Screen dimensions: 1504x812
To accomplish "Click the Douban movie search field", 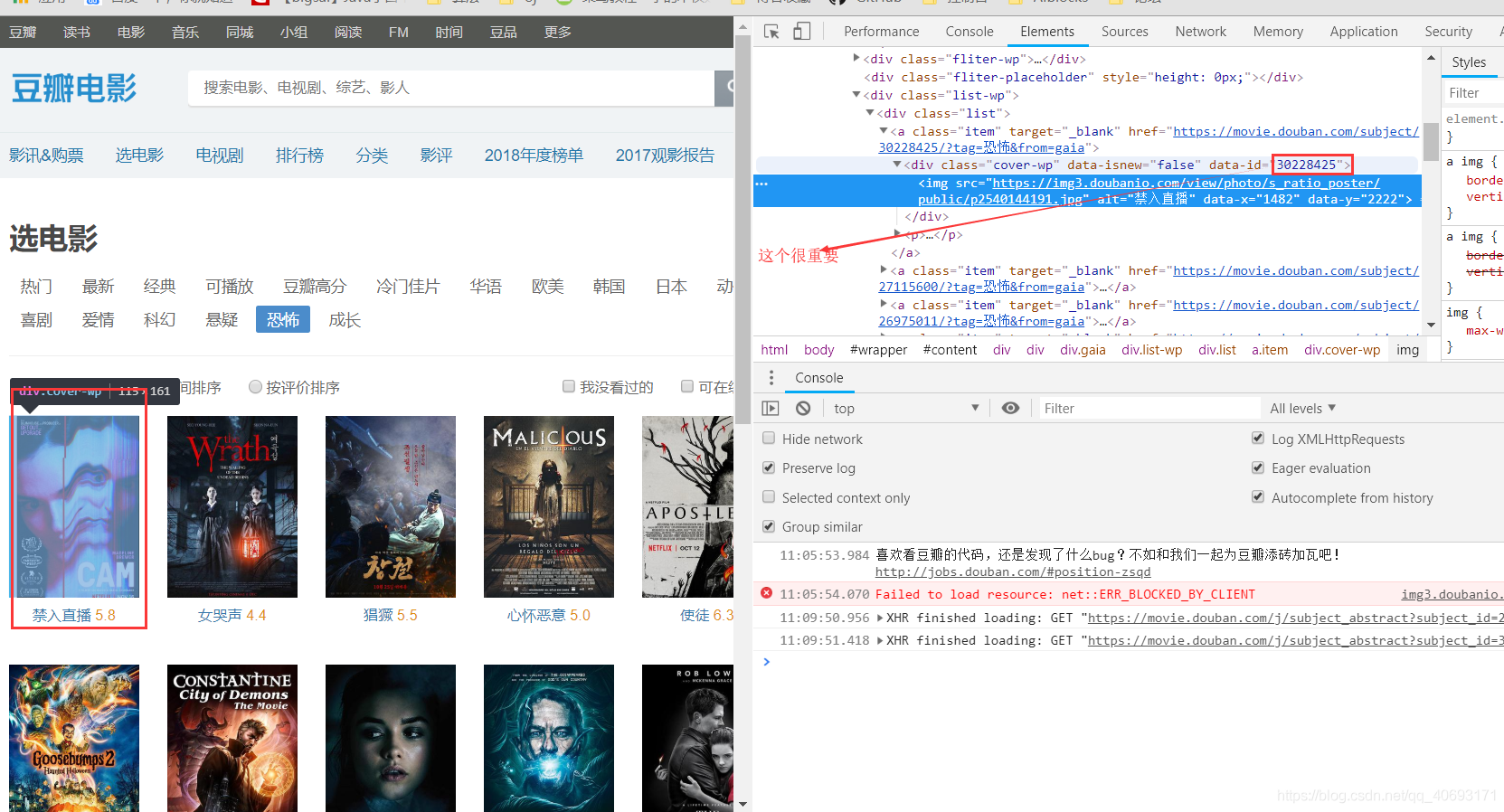I will click(x=450, y=88).
